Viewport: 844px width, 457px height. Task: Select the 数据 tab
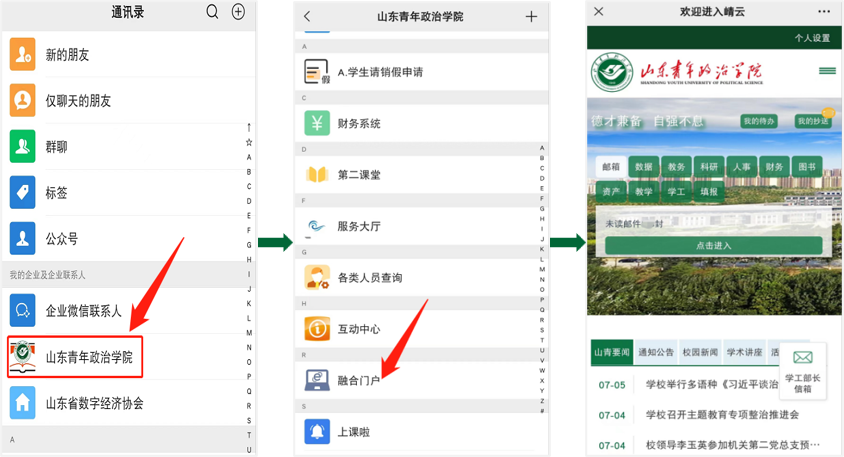click(644, 167)
